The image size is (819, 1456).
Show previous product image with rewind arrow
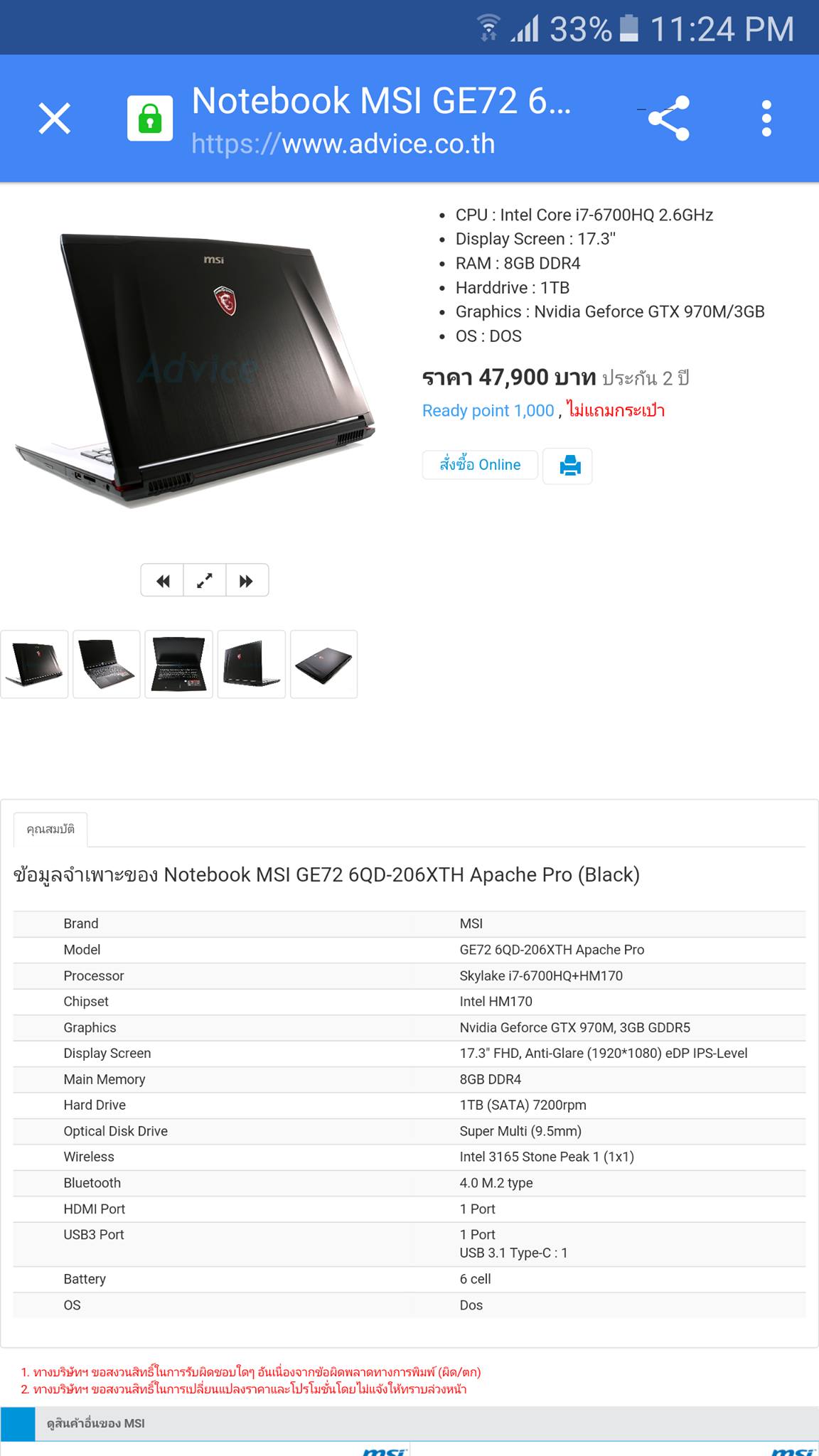point(163,580)
